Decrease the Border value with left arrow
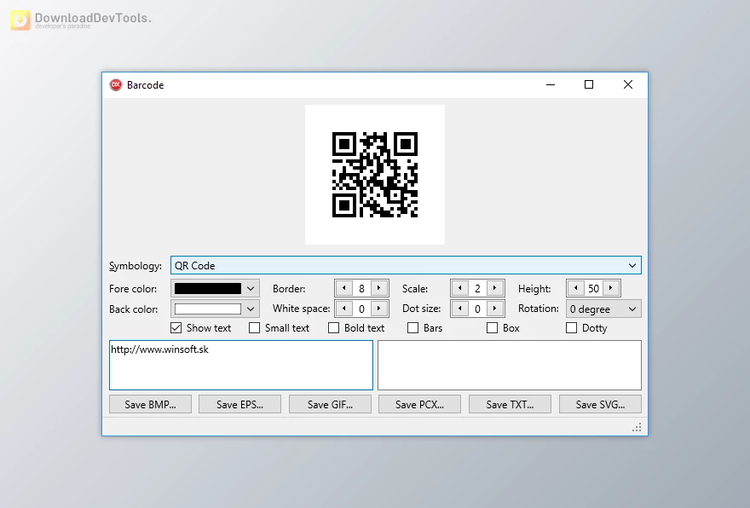The height and width of the screenshot is (508, 750). 344,288
